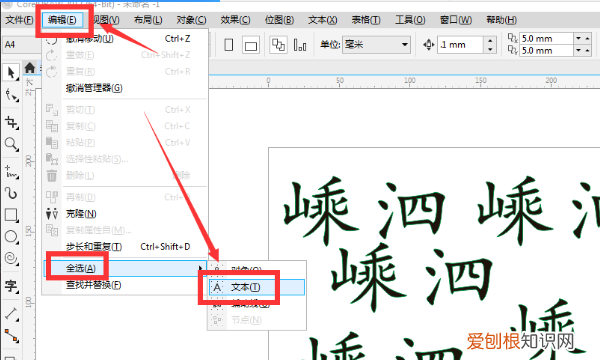Open 撤消管理器(G) undo manager

[x=126, y=88]
